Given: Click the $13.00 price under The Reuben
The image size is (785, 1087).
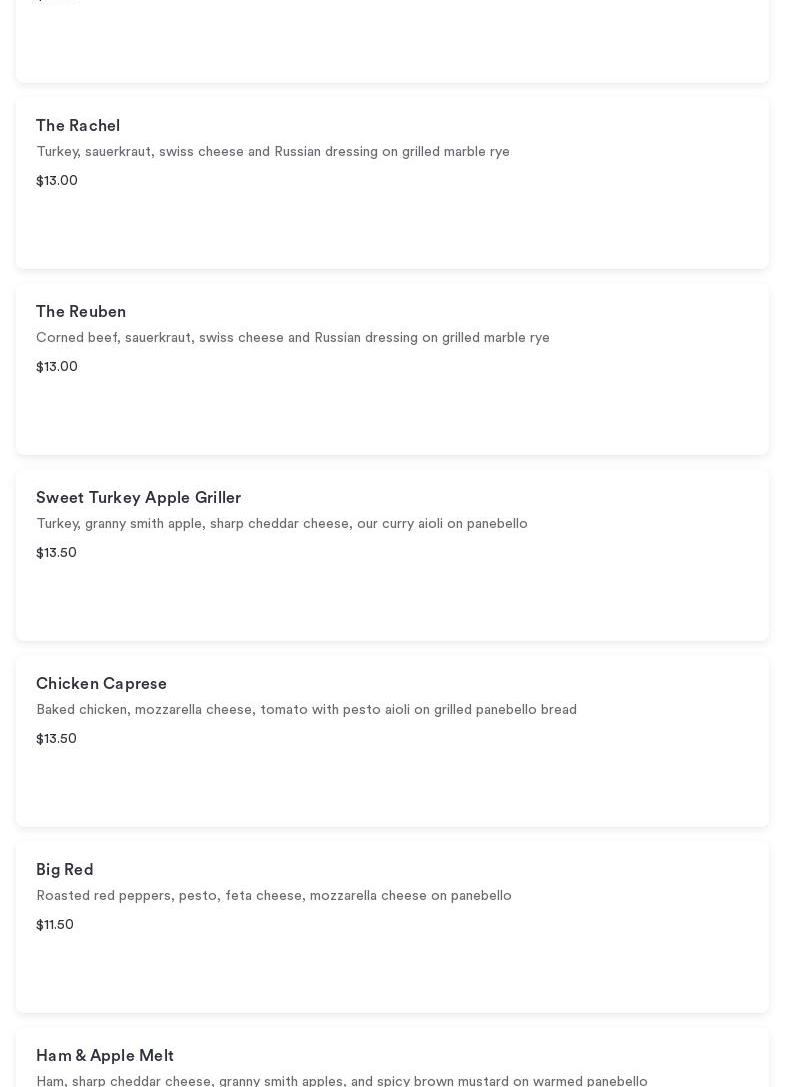Looking at the screenshot, I should coord(57,367).
